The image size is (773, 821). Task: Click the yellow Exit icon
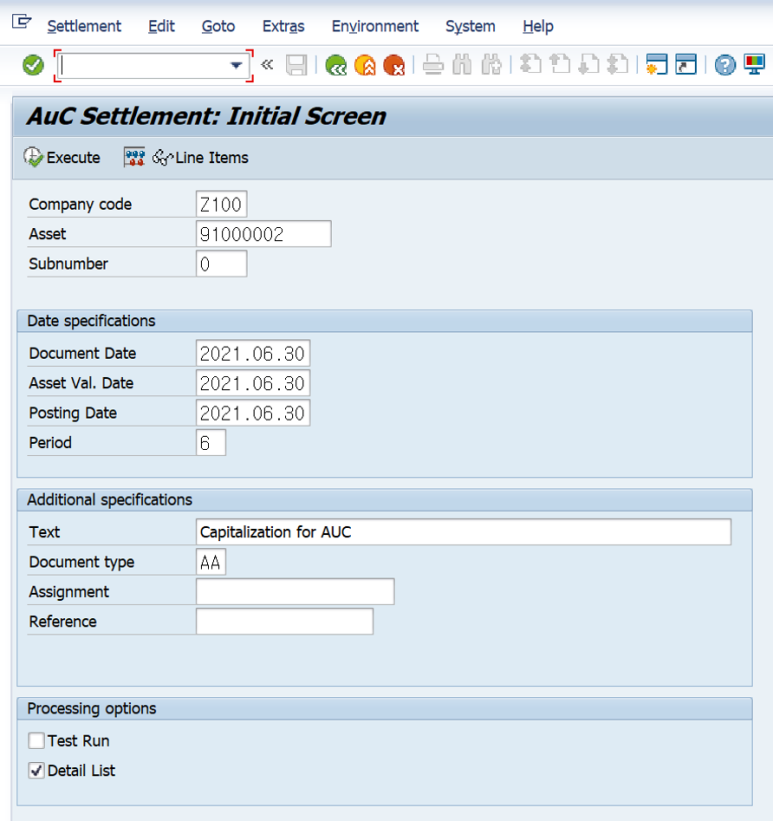pyautogui.click(x=365, y=65)
